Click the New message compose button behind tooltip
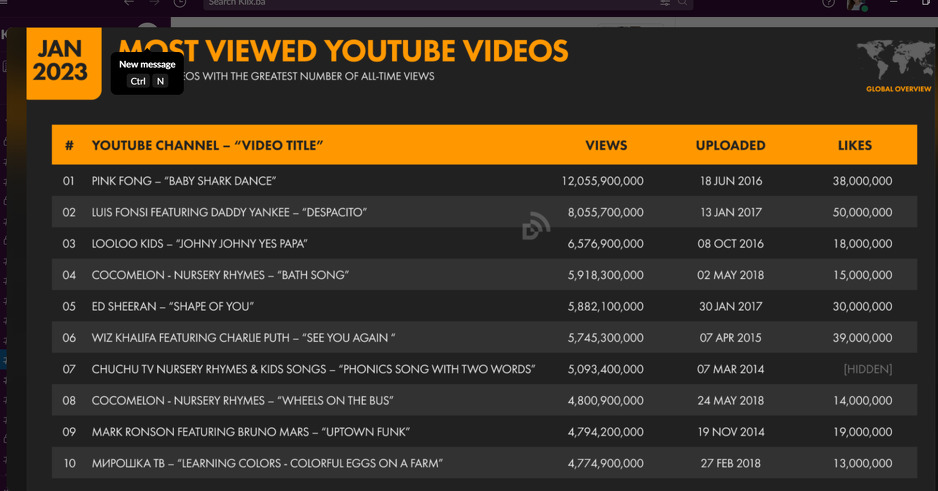938x491 pixels. pyautogui.click(x=147, y=30)
